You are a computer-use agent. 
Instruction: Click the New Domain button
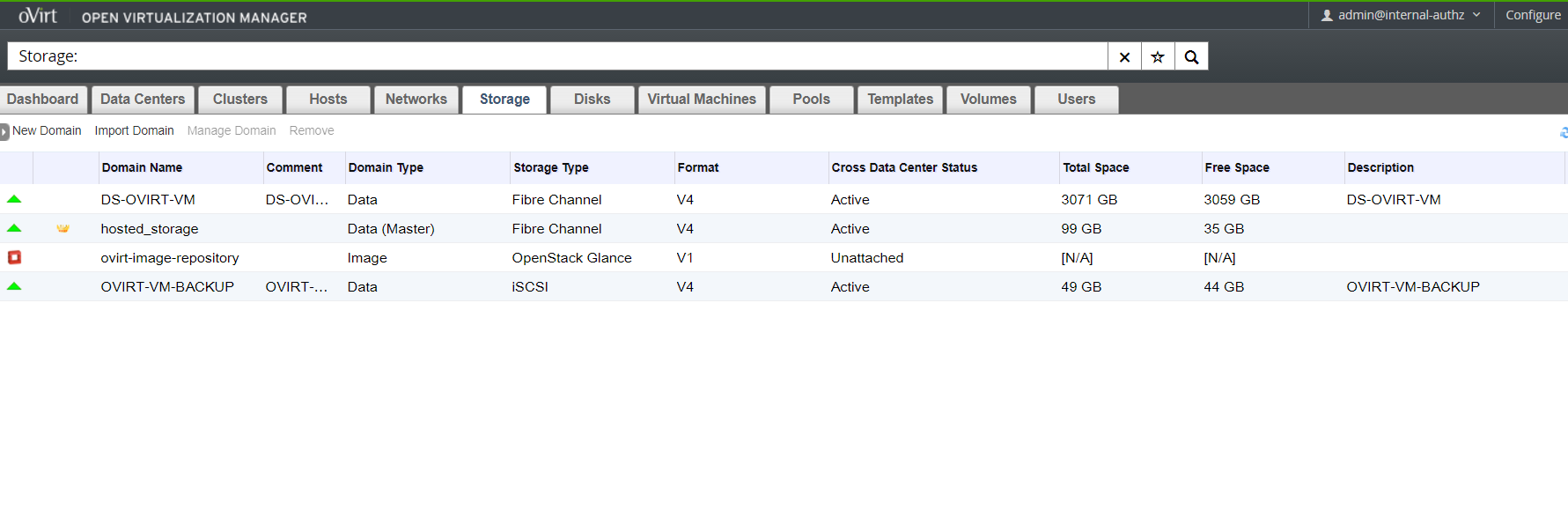[x=47, y=130]
